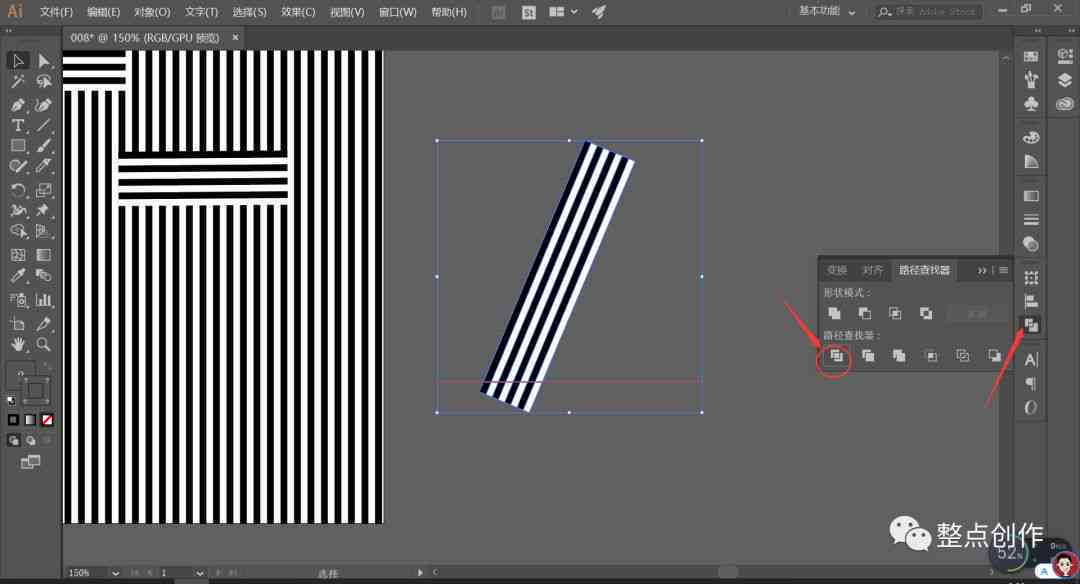
Task: Open the 文件(F) menu
Action: (56, 12)
